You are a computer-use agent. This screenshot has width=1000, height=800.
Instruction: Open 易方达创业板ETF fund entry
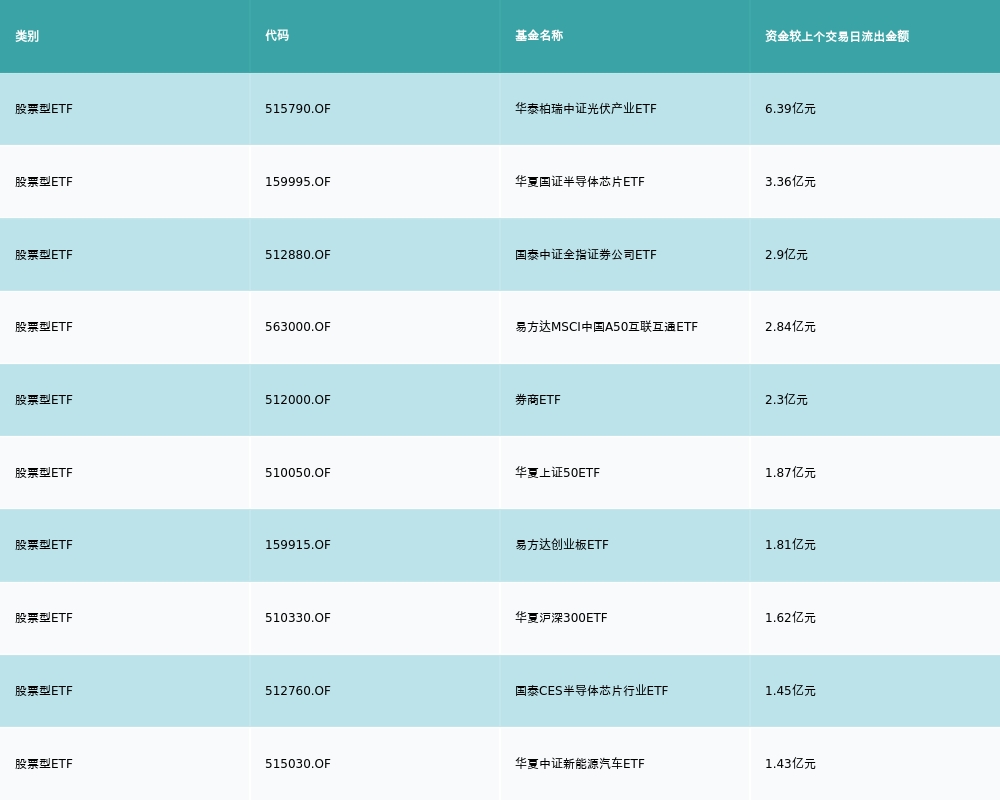click(562, 545)
